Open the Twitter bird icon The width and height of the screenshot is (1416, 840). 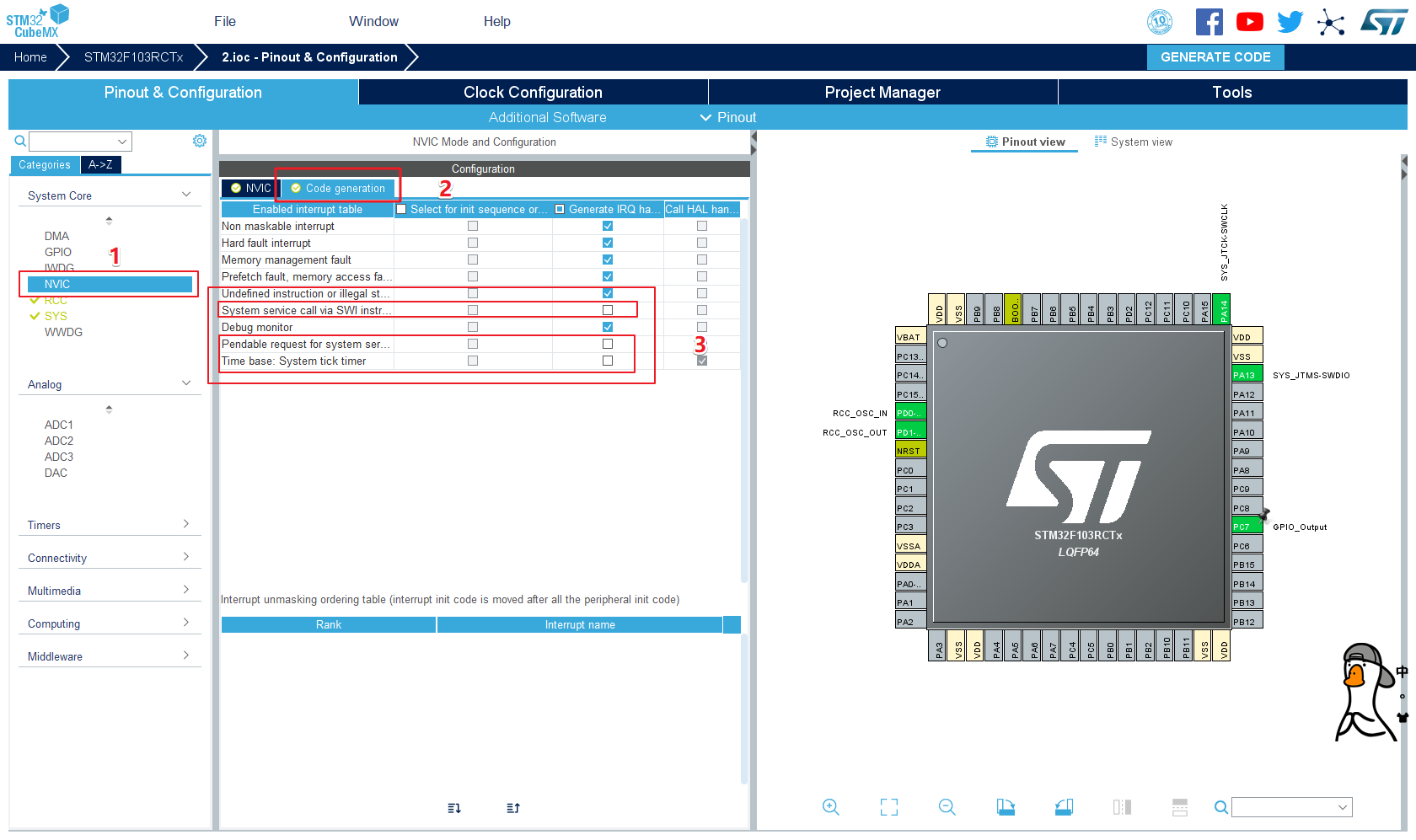coord(1290,22)
